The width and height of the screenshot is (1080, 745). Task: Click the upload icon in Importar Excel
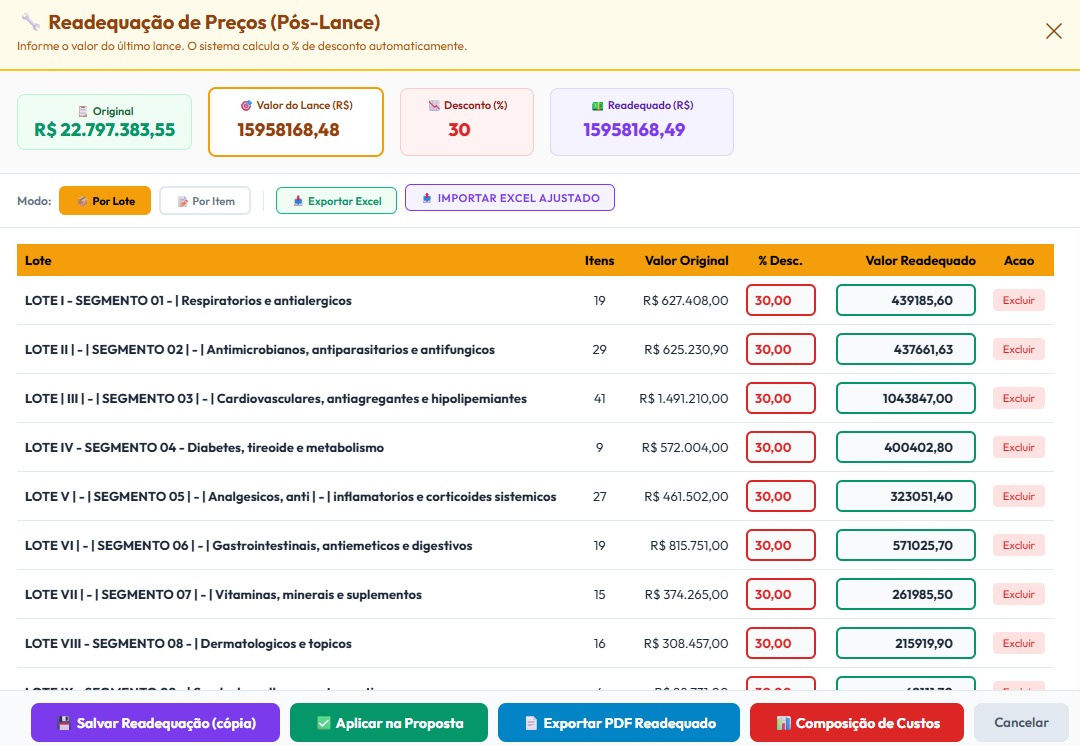click(x=427, y=198)
